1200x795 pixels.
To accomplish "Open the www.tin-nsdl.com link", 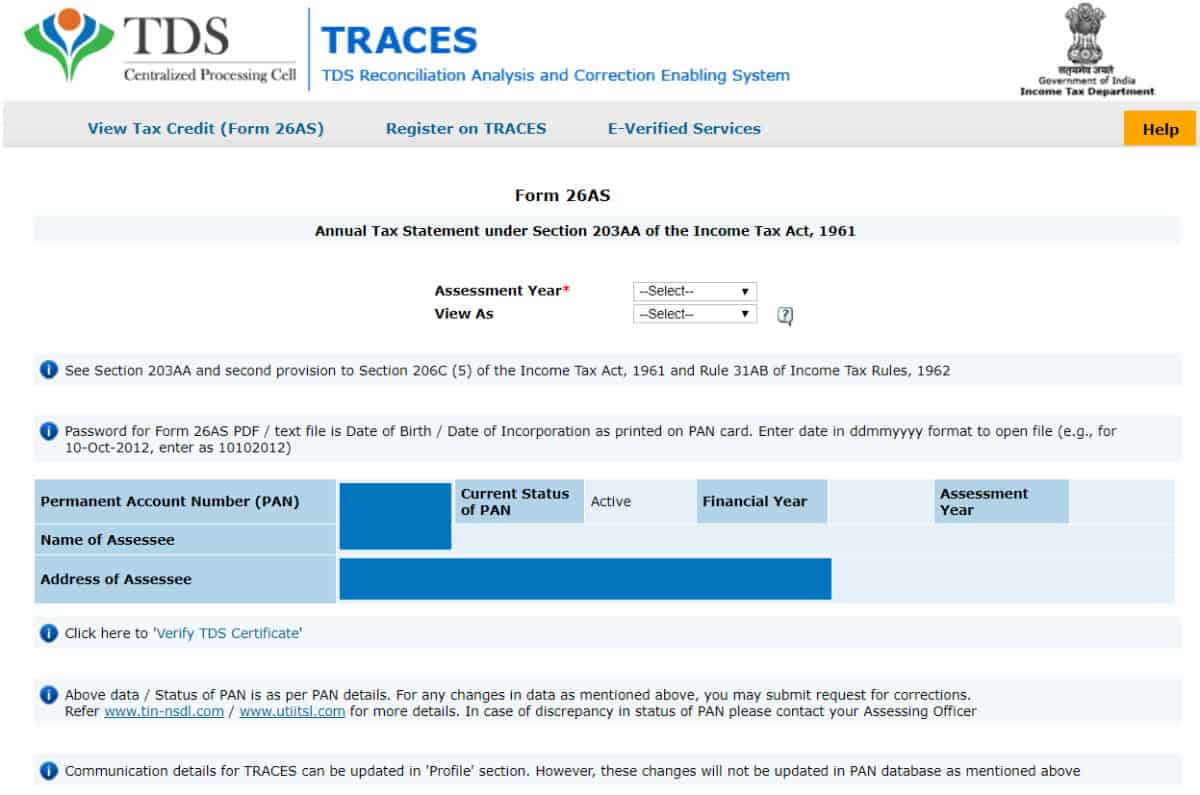I will (x=164, y=712).
